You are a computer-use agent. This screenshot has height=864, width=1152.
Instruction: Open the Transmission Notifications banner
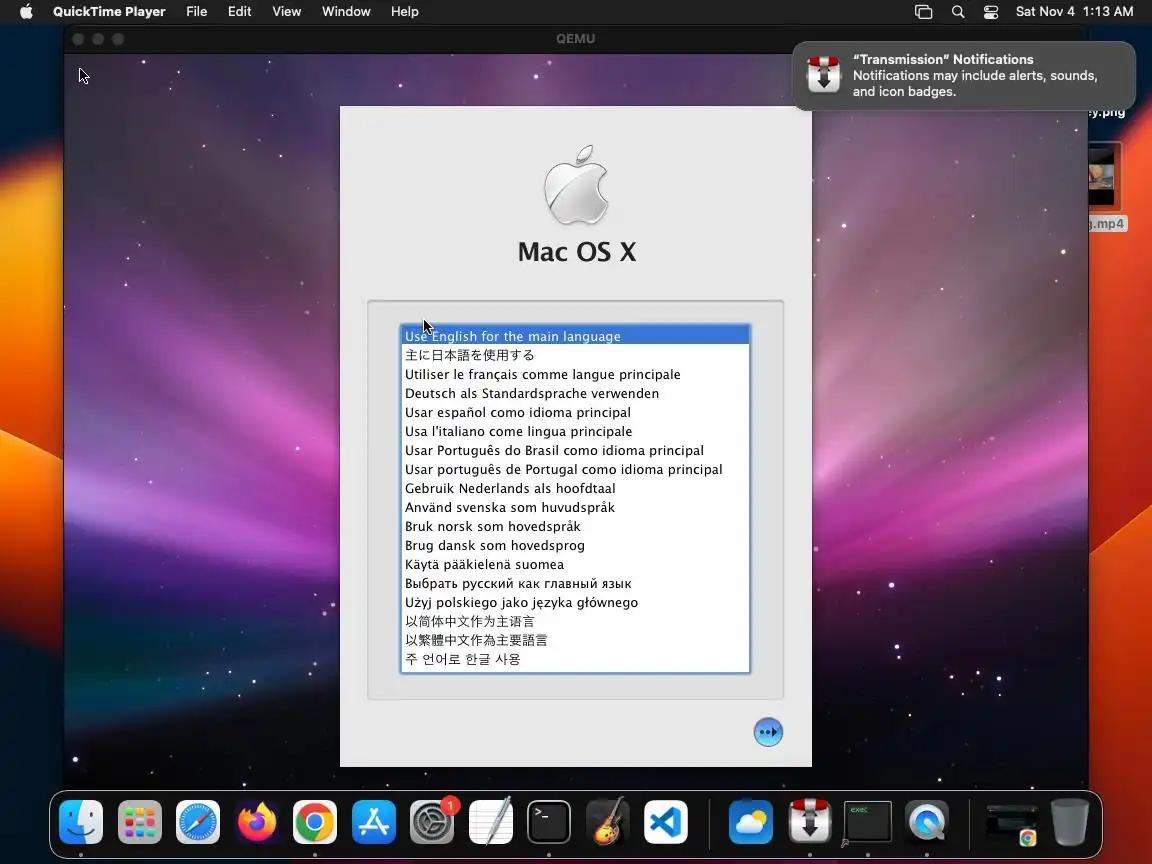[964, 76]
